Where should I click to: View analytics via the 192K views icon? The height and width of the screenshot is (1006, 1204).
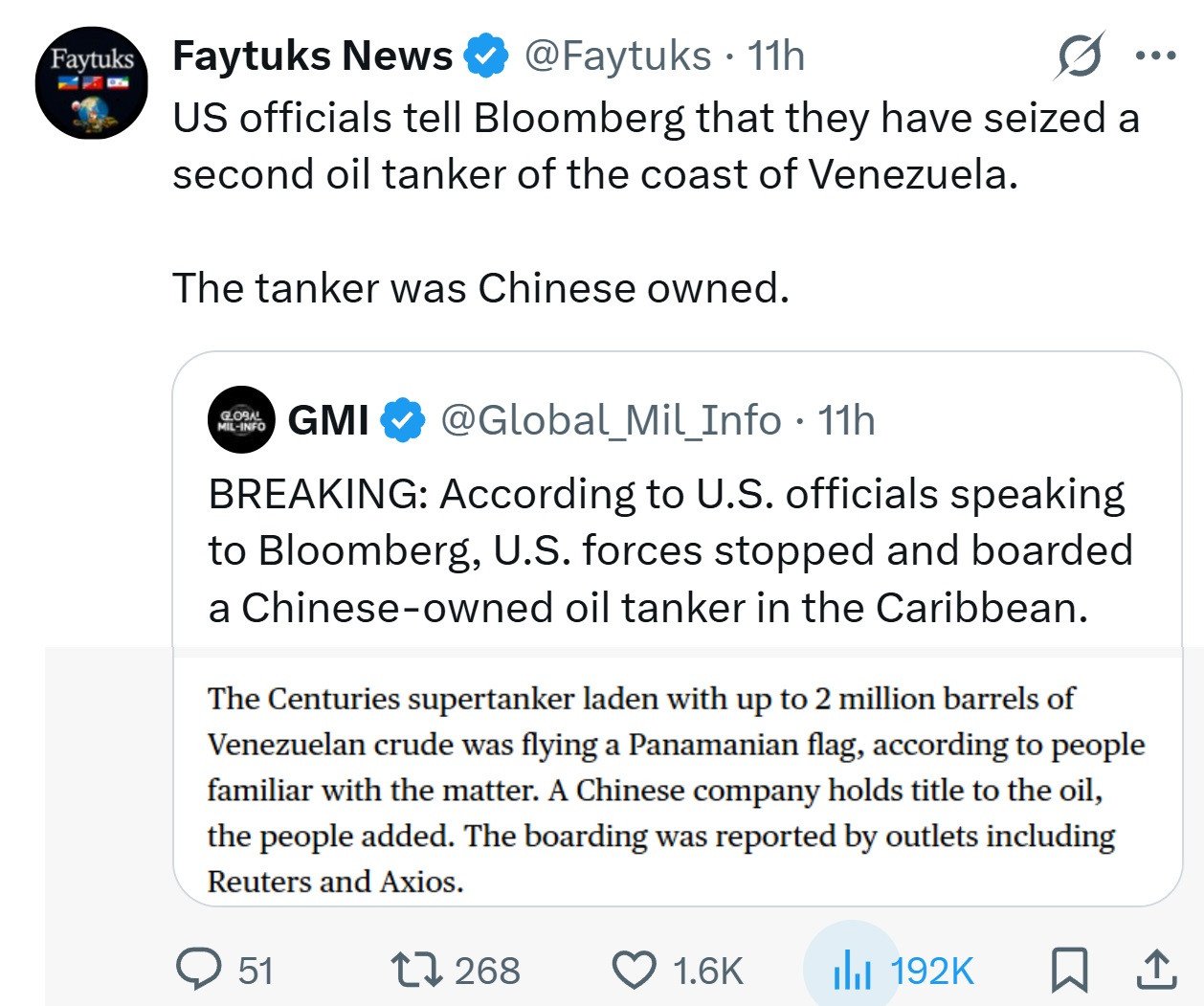852,971
